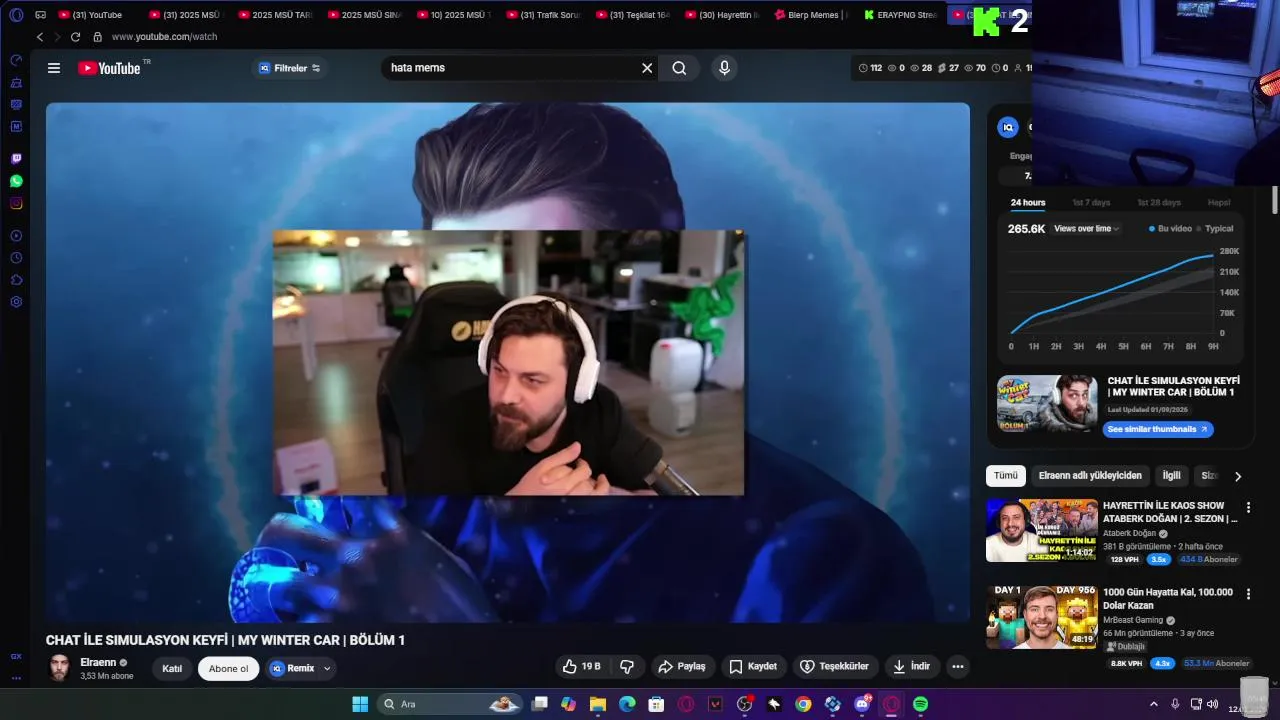The image size is (1280, 720).
Task: Open Discord from the taskbar
Action: [862, 704]
